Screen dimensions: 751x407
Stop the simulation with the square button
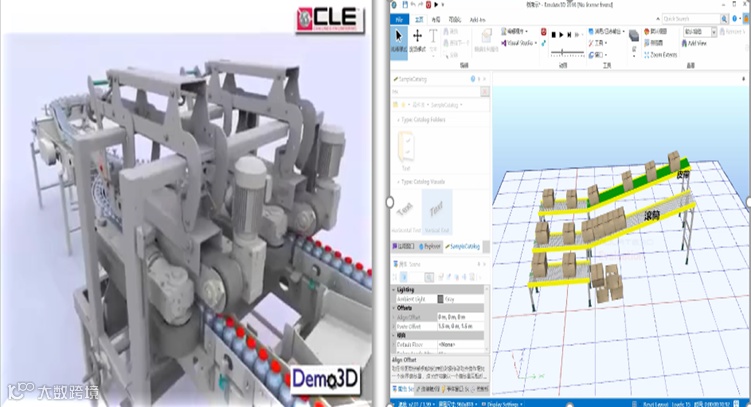[553, 35]
